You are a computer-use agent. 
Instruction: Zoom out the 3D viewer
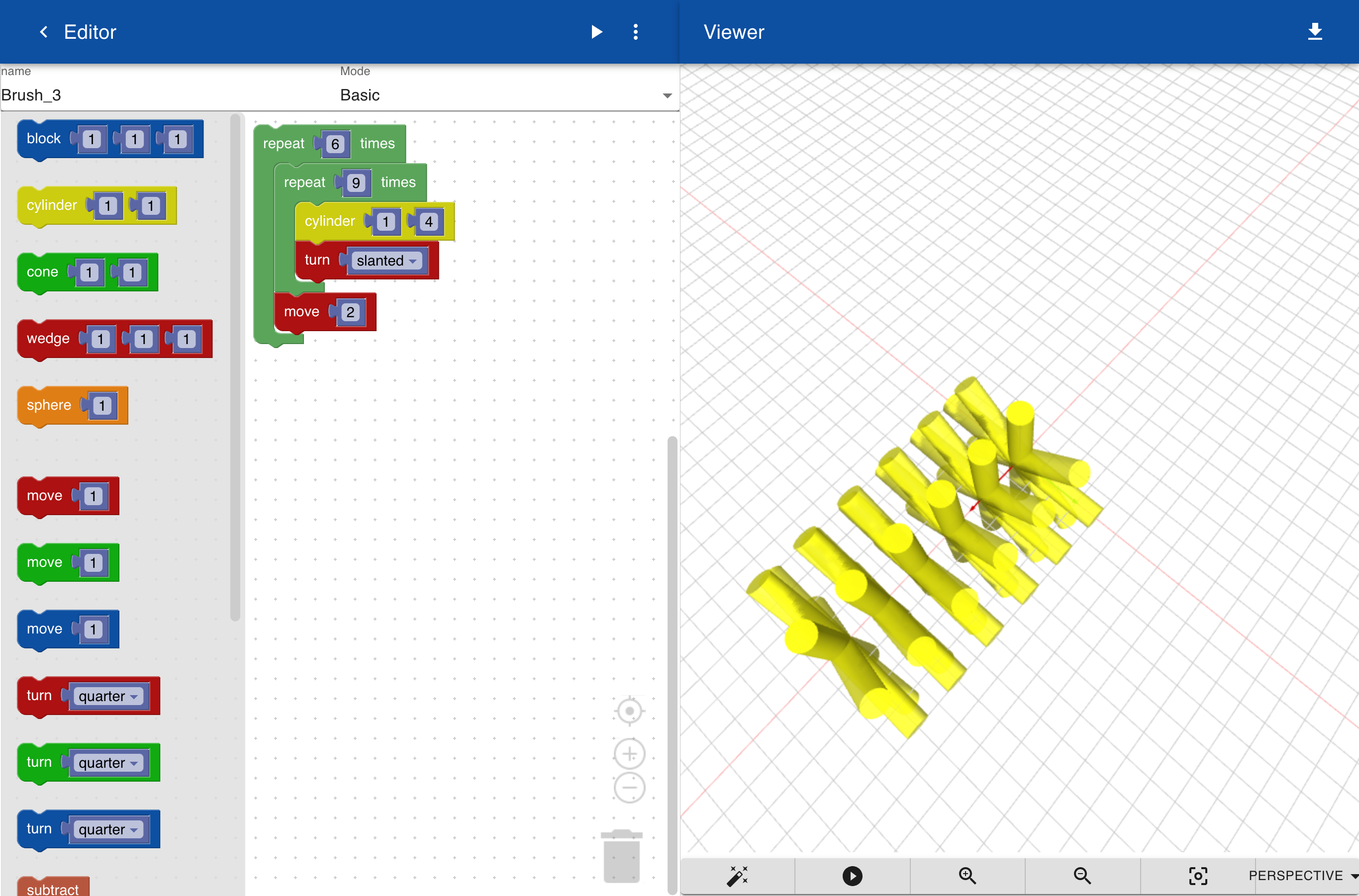pyautogui.click(x=1082, y=876)
